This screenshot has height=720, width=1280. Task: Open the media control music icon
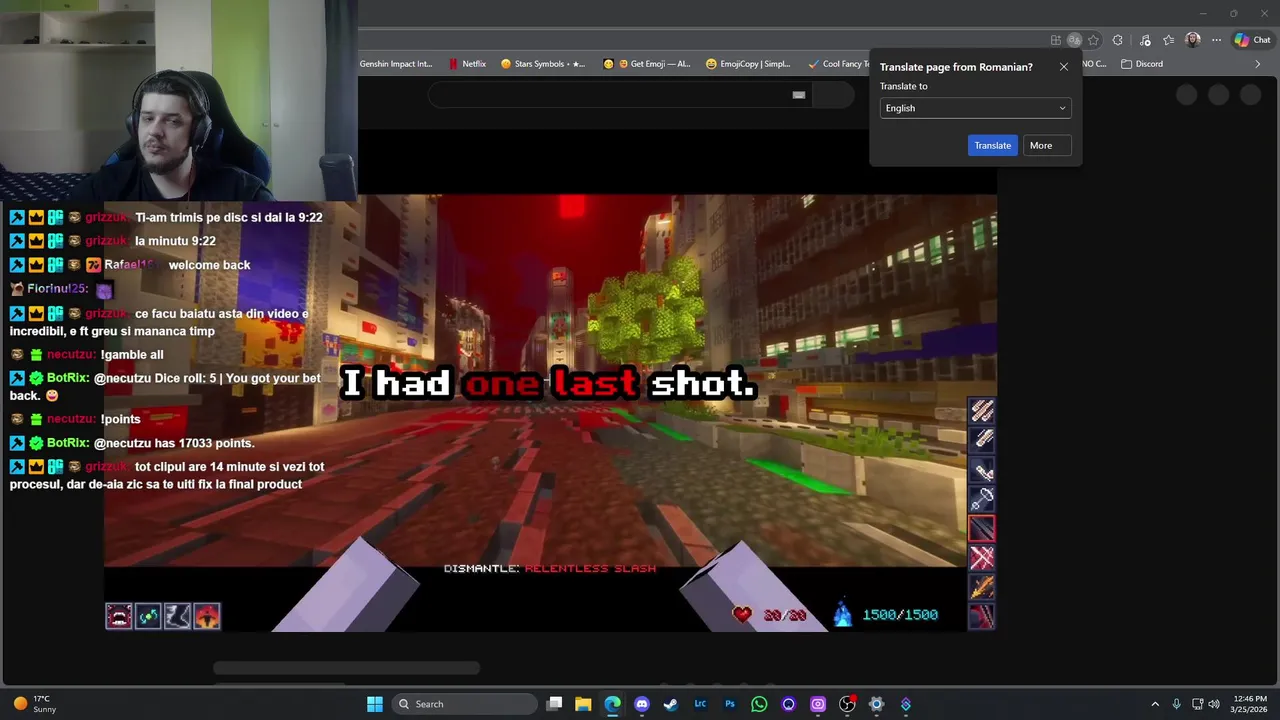click(x=1145, y=40)
